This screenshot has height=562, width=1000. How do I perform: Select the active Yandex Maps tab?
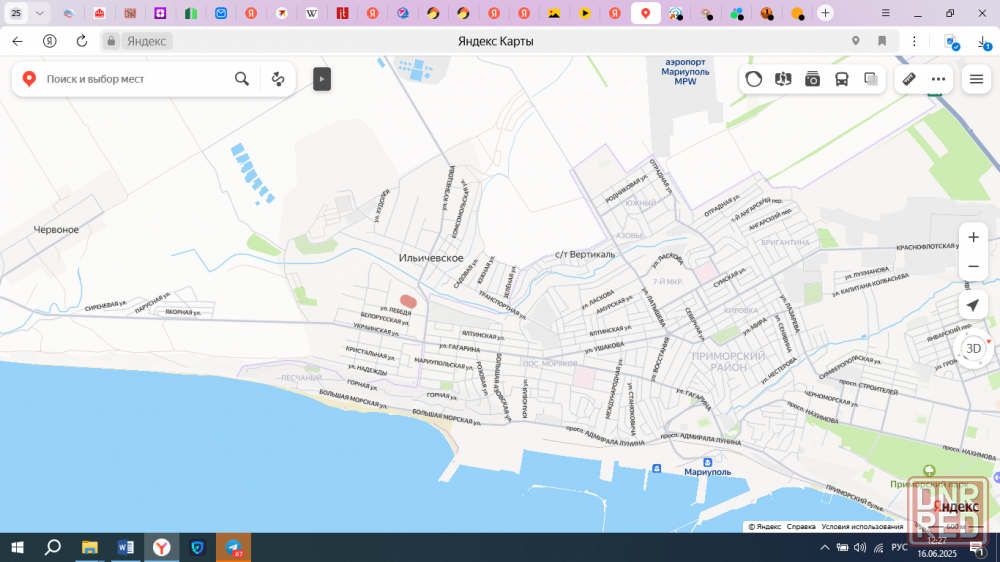pyautogui.click(x=645, y=13)
